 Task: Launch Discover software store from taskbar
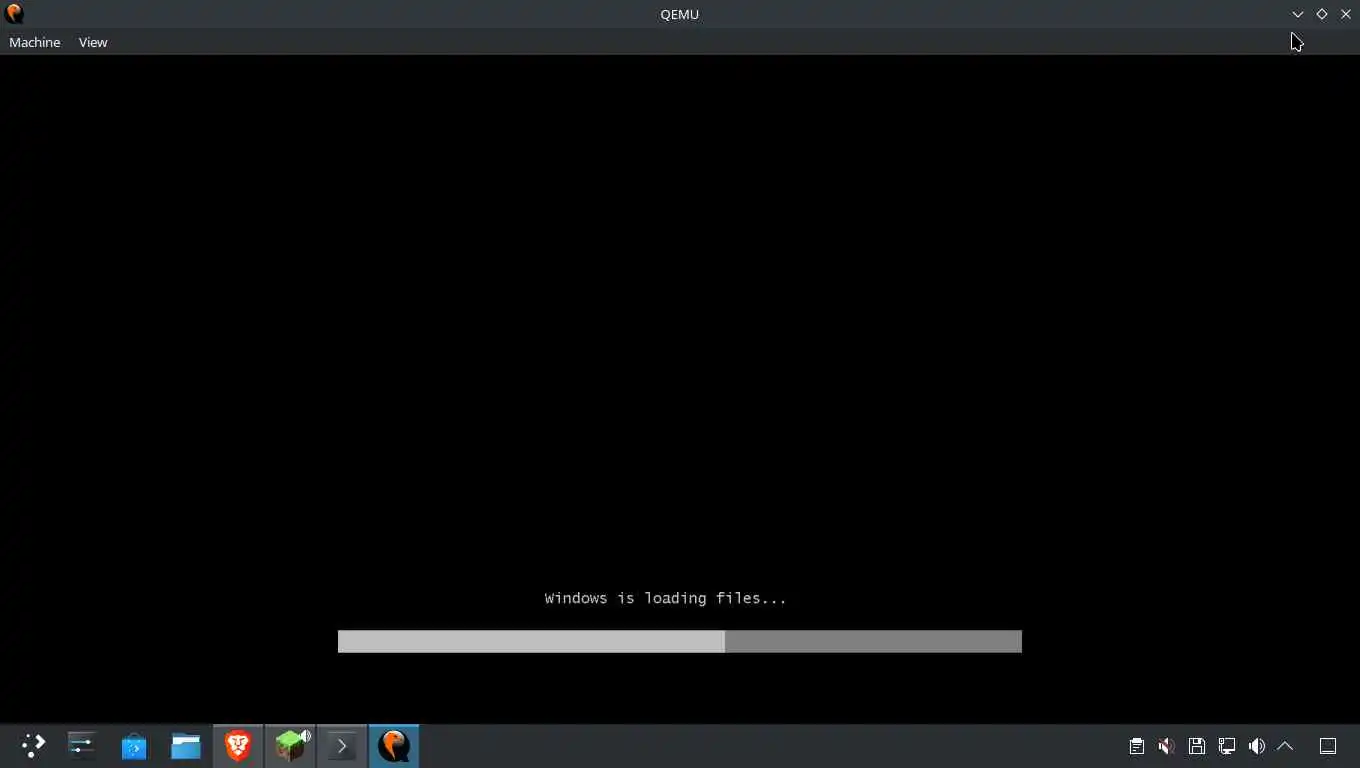pos(134,746)
